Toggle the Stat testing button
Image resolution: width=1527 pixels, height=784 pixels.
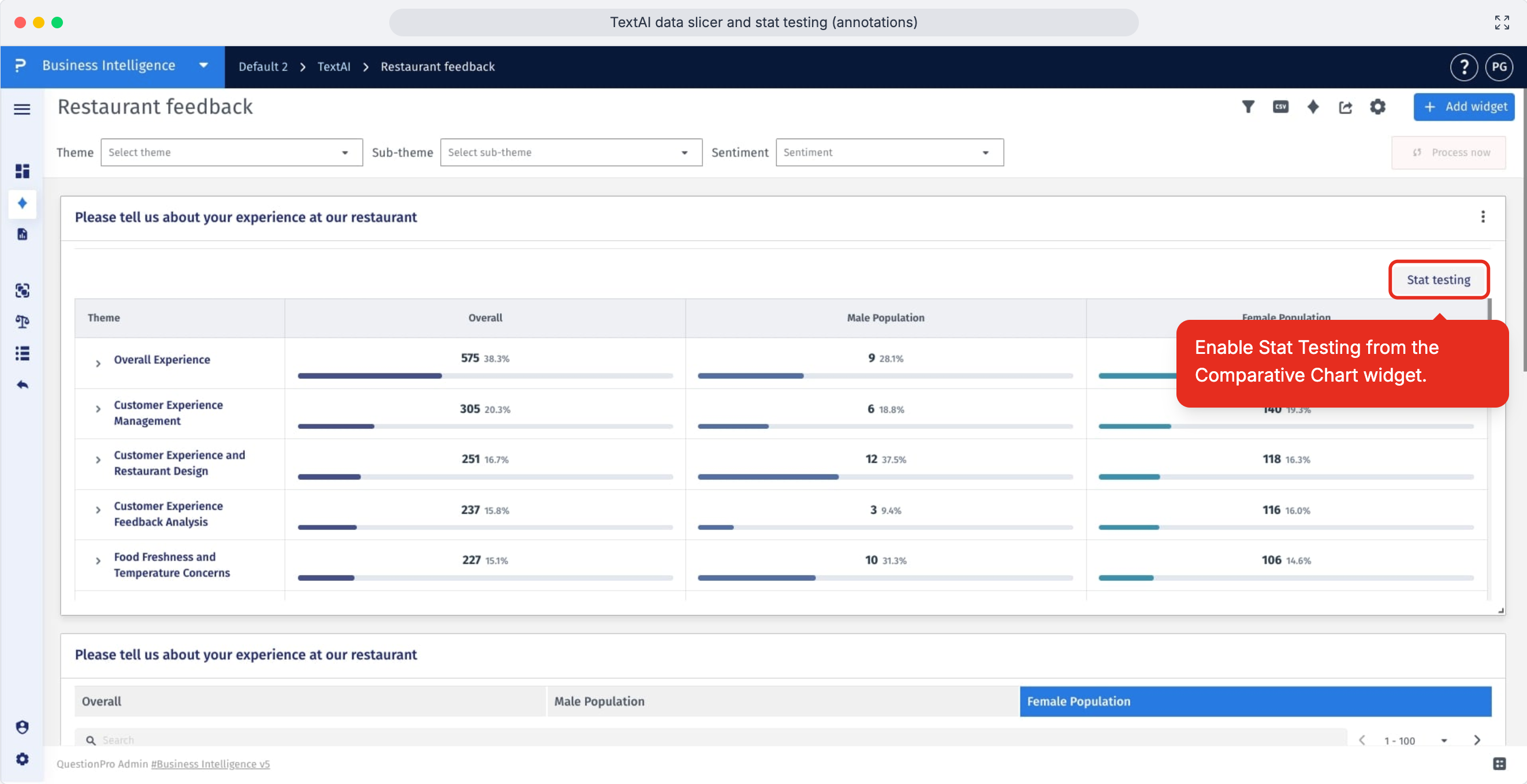pos(1438,279)
